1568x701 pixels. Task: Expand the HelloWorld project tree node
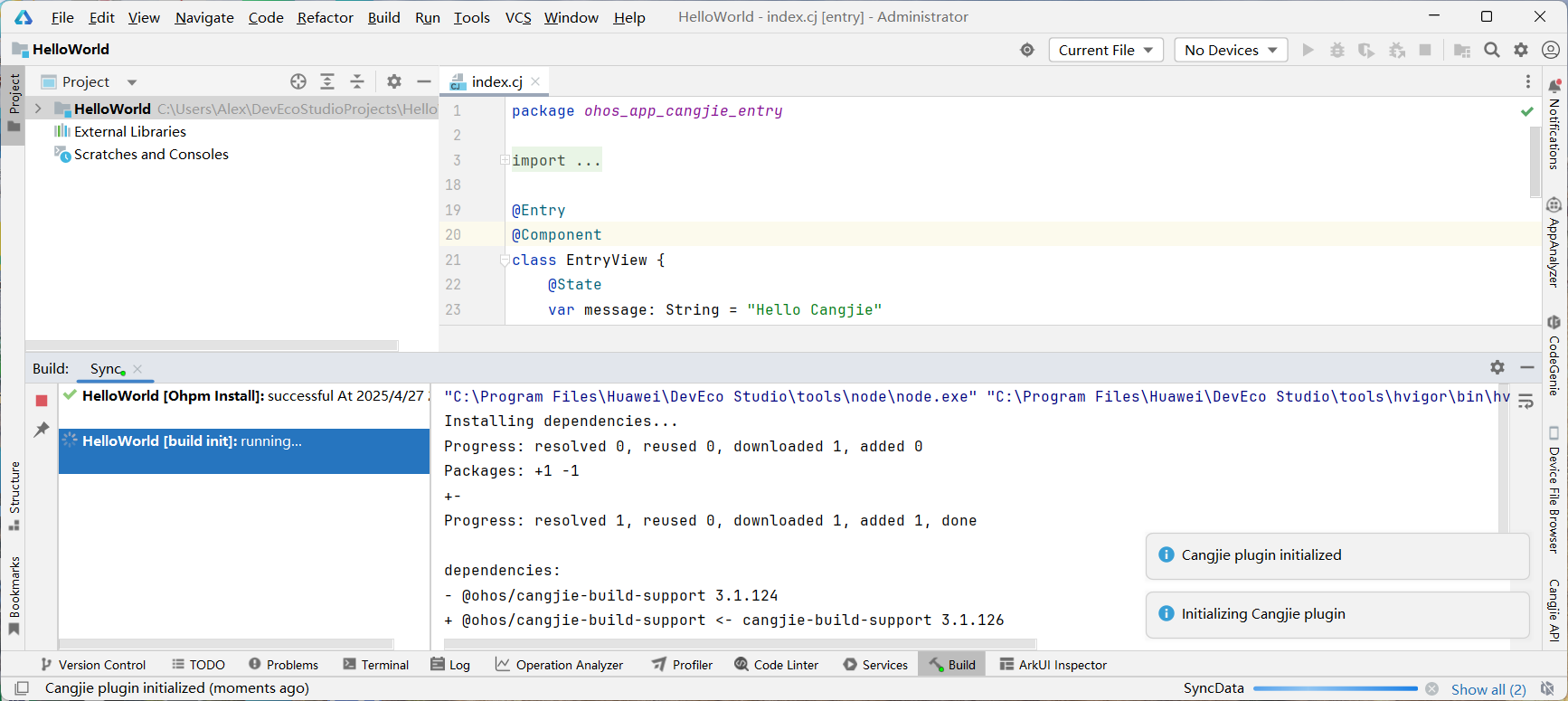point(38,109)
